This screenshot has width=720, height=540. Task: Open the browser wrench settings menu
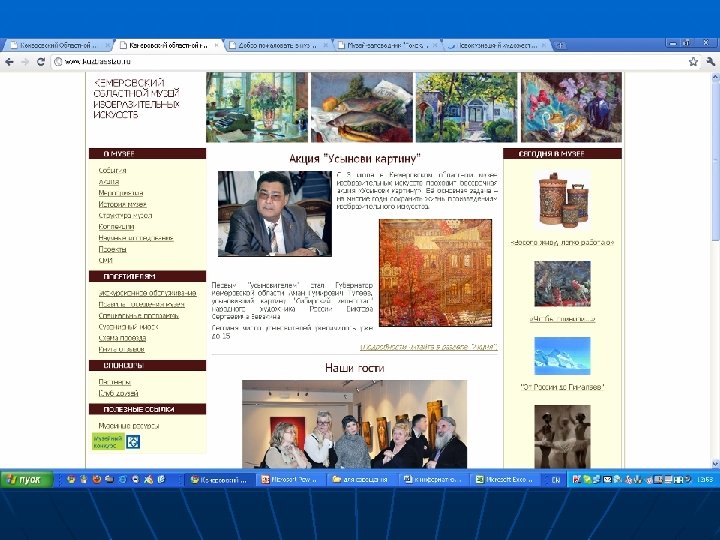tap(710, 62)
